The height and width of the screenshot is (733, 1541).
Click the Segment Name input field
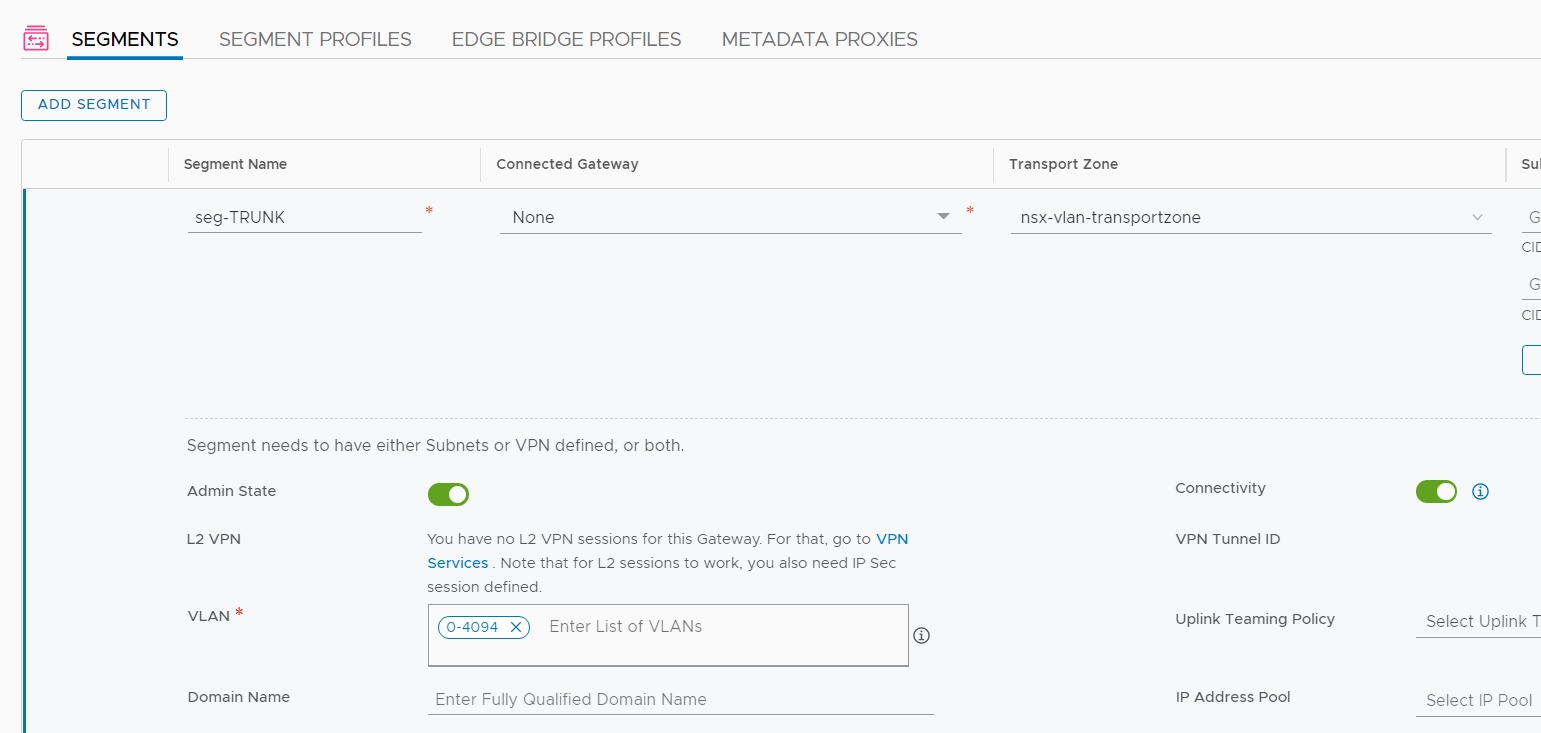304,217
